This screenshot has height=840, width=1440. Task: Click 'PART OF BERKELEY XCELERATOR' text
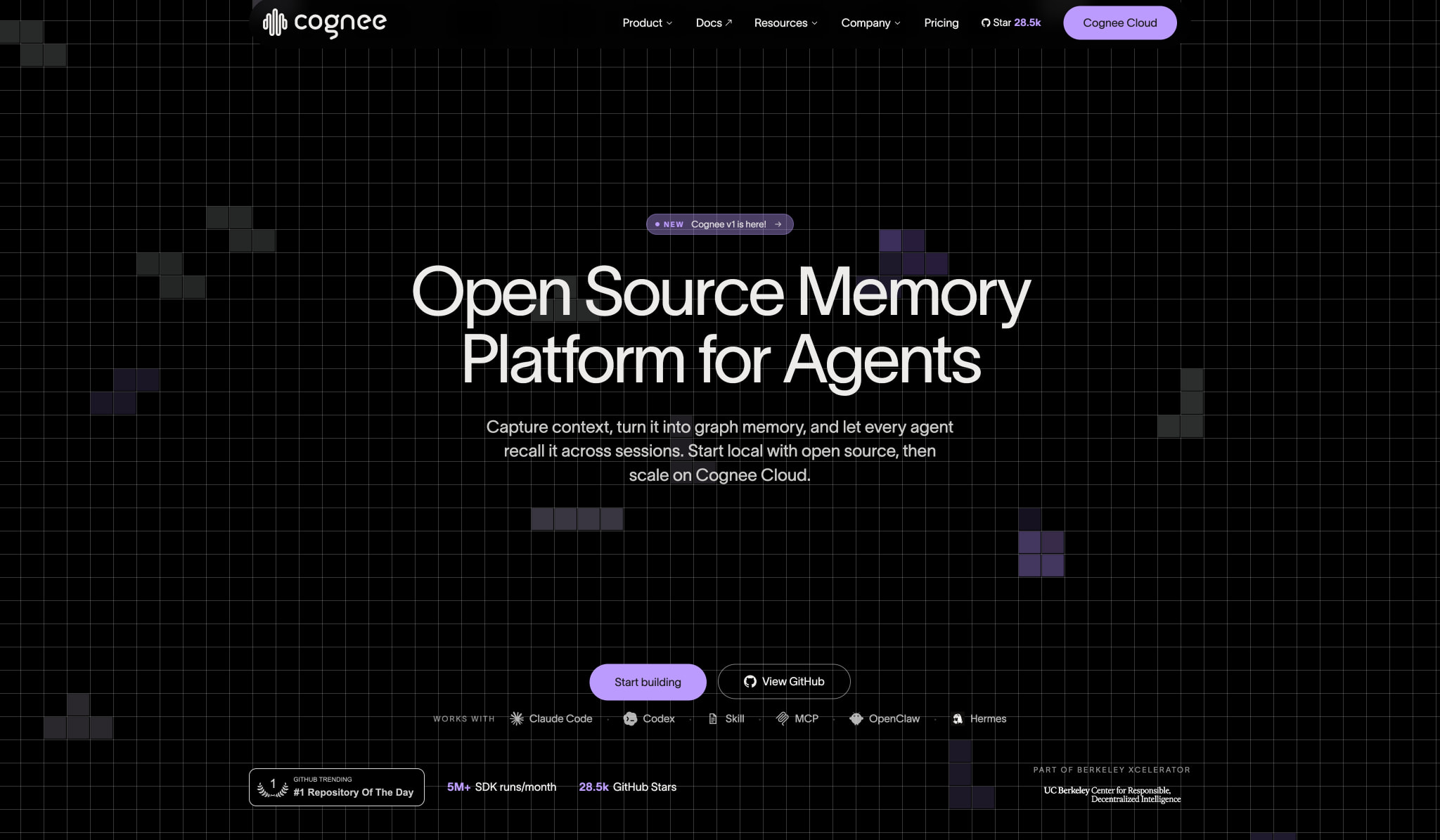click(x=1112, y=770)
